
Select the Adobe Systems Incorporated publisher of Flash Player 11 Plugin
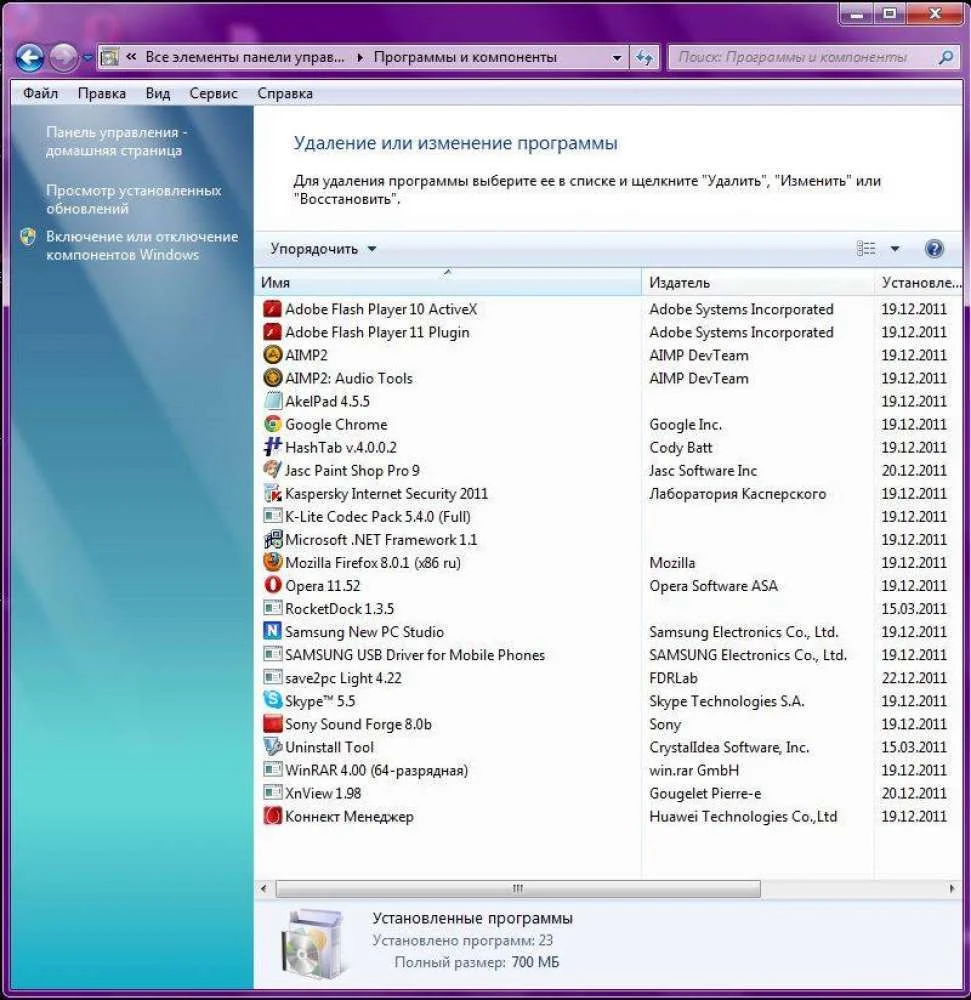(741, 332)
